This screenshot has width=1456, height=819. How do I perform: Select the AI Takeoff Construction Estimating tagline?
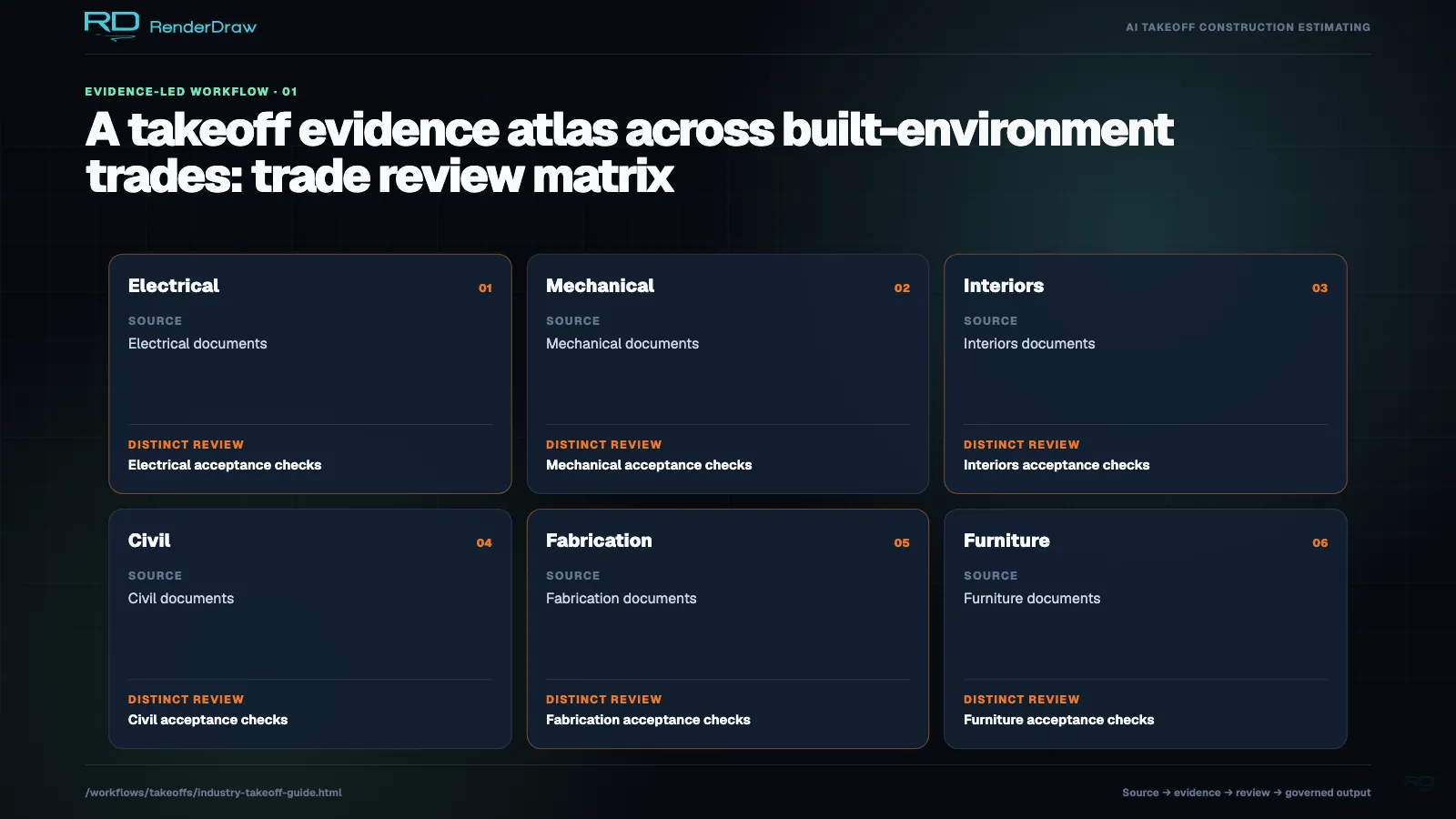tap(1248, 27)
